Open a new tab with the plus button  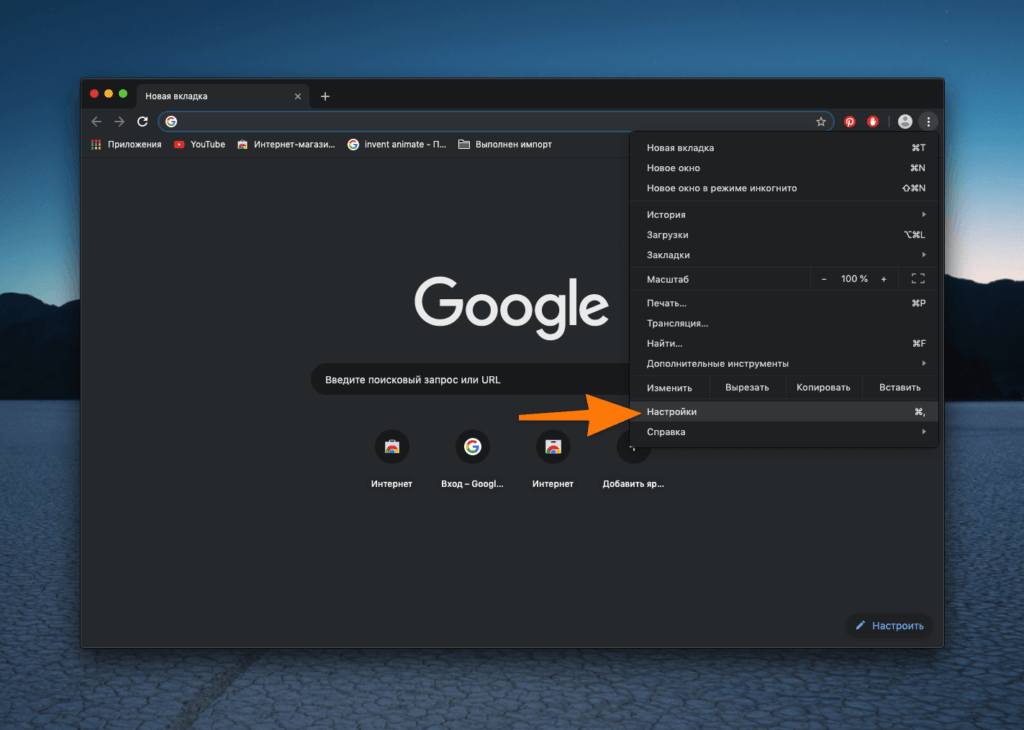(x=325, y=97)
